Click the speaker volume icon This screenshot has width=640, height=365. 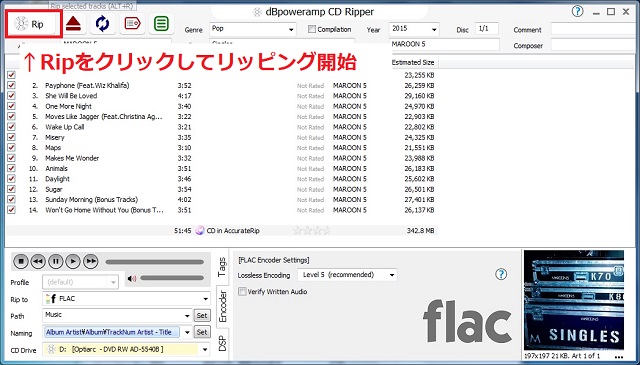coord(131,278)
